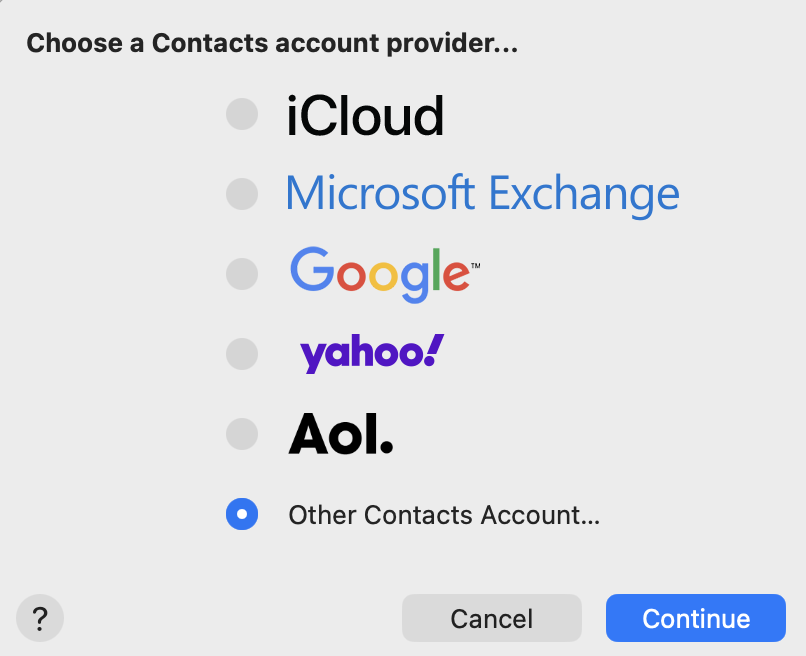Select the Aol radio button
806x656 pixels.
click(242, 434)
